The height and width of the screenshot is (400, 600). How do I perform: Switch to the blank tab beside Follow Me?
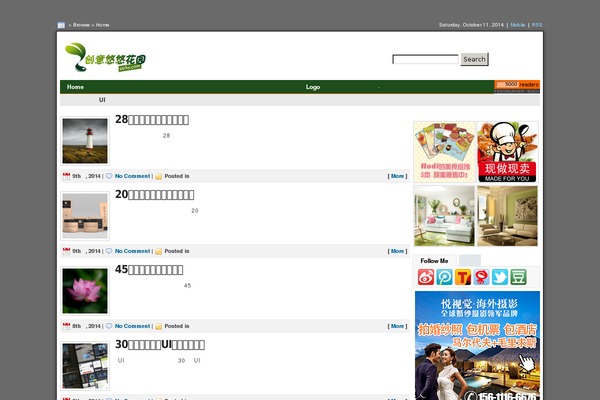click(x=469, y=260)
